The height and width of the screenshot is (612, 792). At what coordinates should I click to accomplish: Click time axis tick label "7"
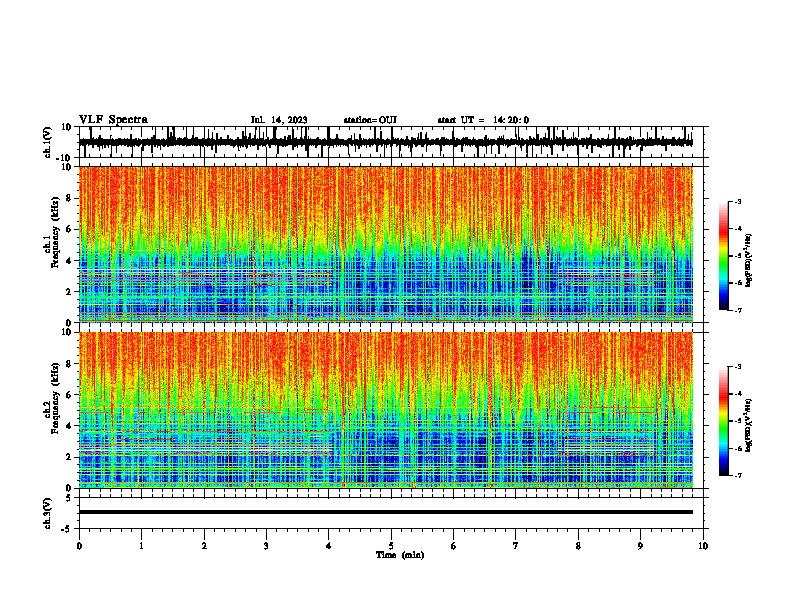[x=516, y=546]
